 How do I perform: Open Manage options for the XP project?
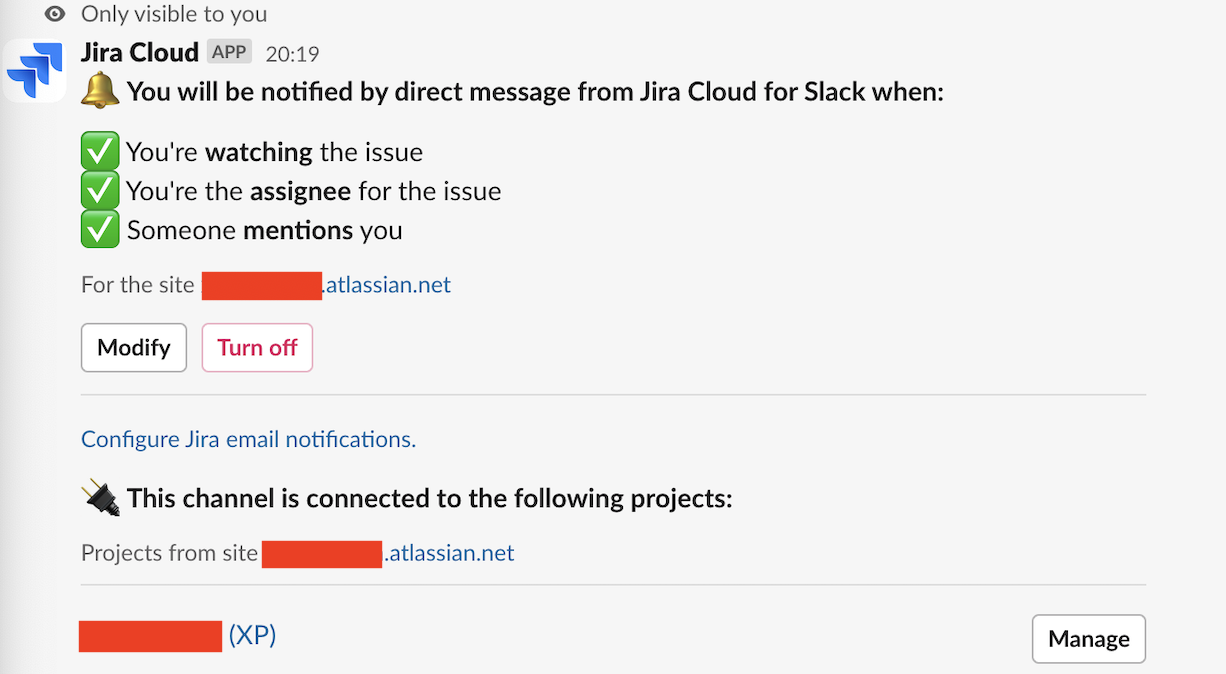[1088, 638]
